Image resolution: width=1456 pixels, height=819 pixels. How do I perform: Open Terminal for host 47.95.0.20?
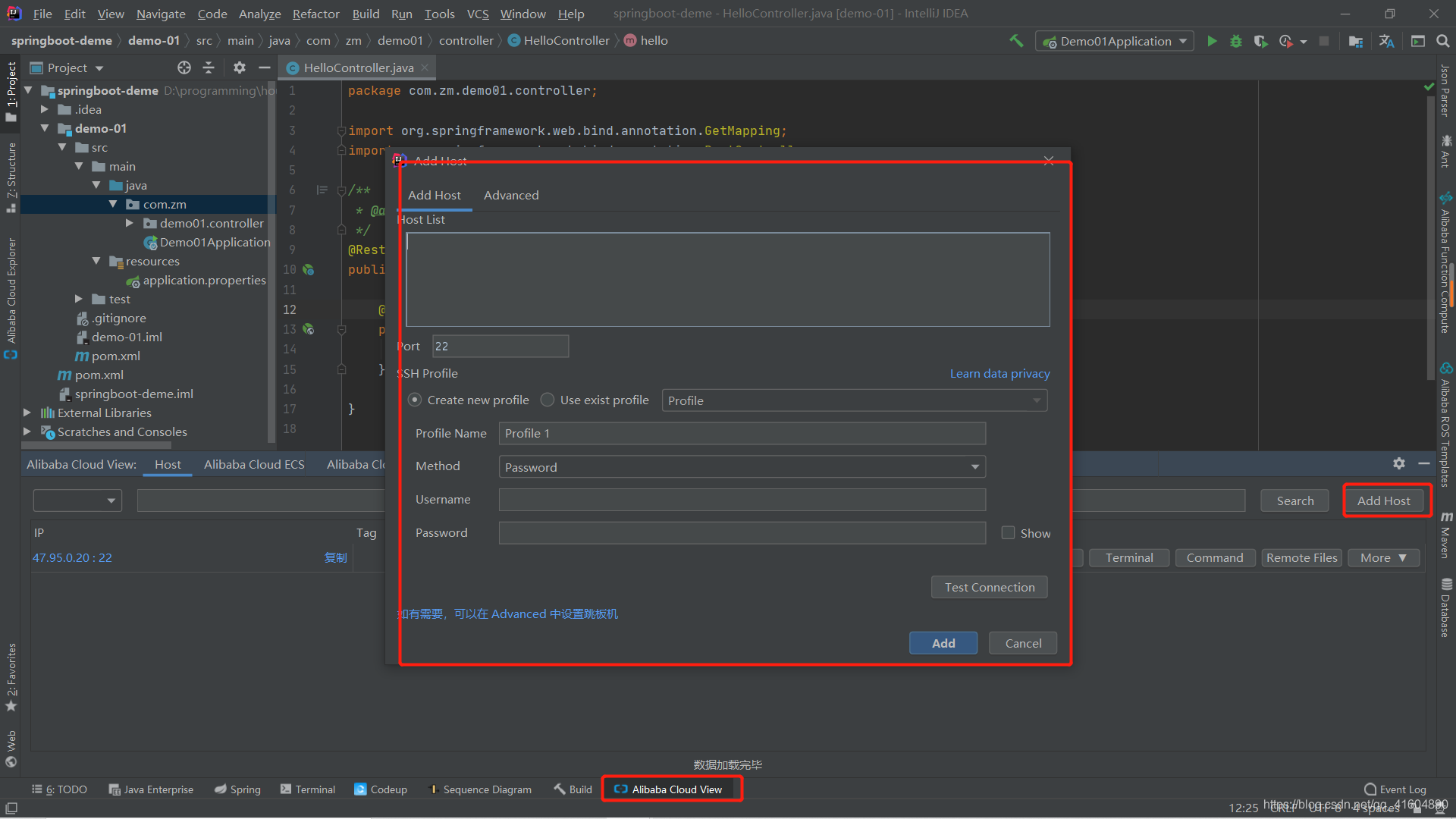(1129, 558)
